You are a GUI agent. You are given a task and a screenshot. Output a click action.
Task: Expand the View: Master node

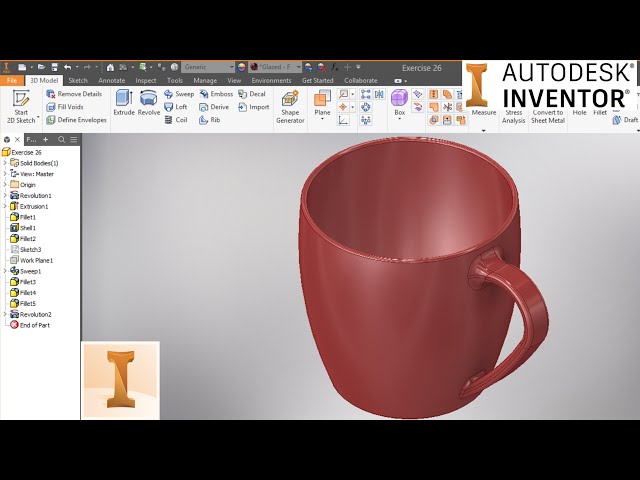click(x=5, y=174)
